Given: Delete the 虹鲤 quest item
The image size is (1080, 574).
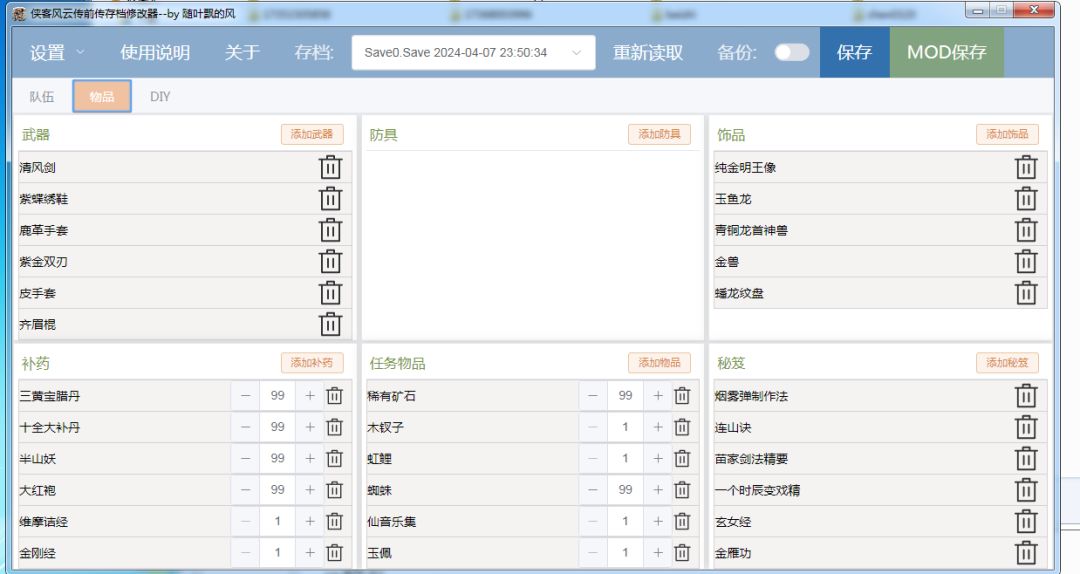Looking at the screenshot, I should (682, 458).
